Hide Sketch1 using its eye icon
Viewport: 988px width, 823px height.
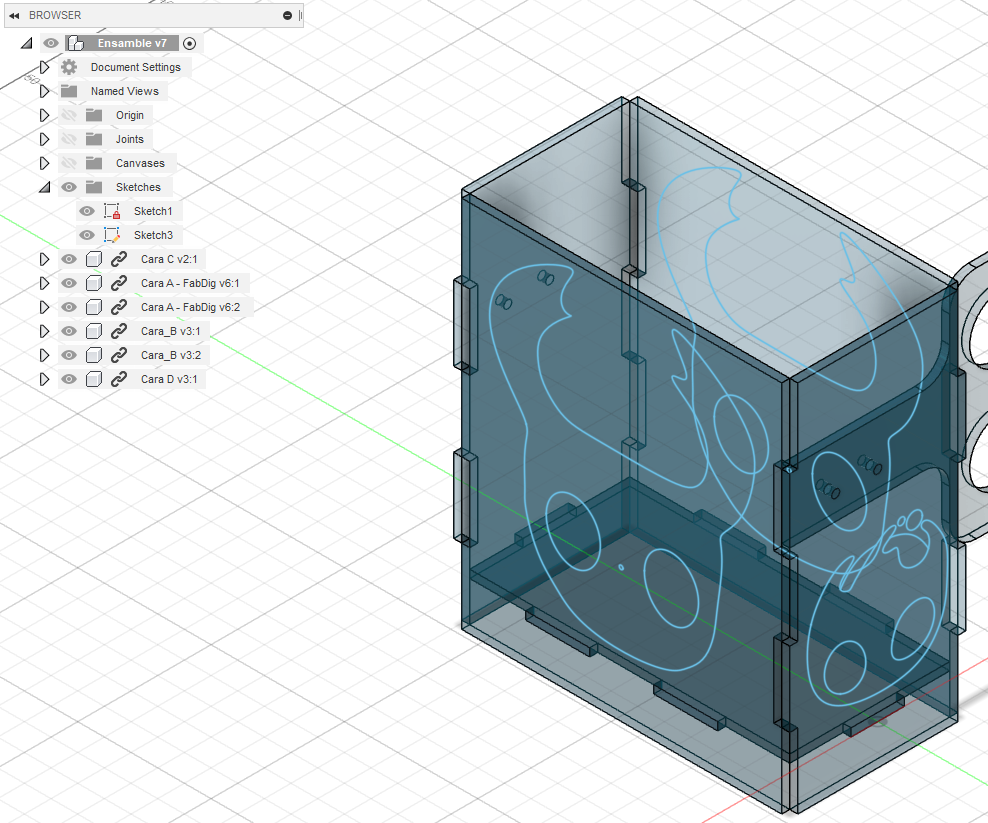point(87,211)
